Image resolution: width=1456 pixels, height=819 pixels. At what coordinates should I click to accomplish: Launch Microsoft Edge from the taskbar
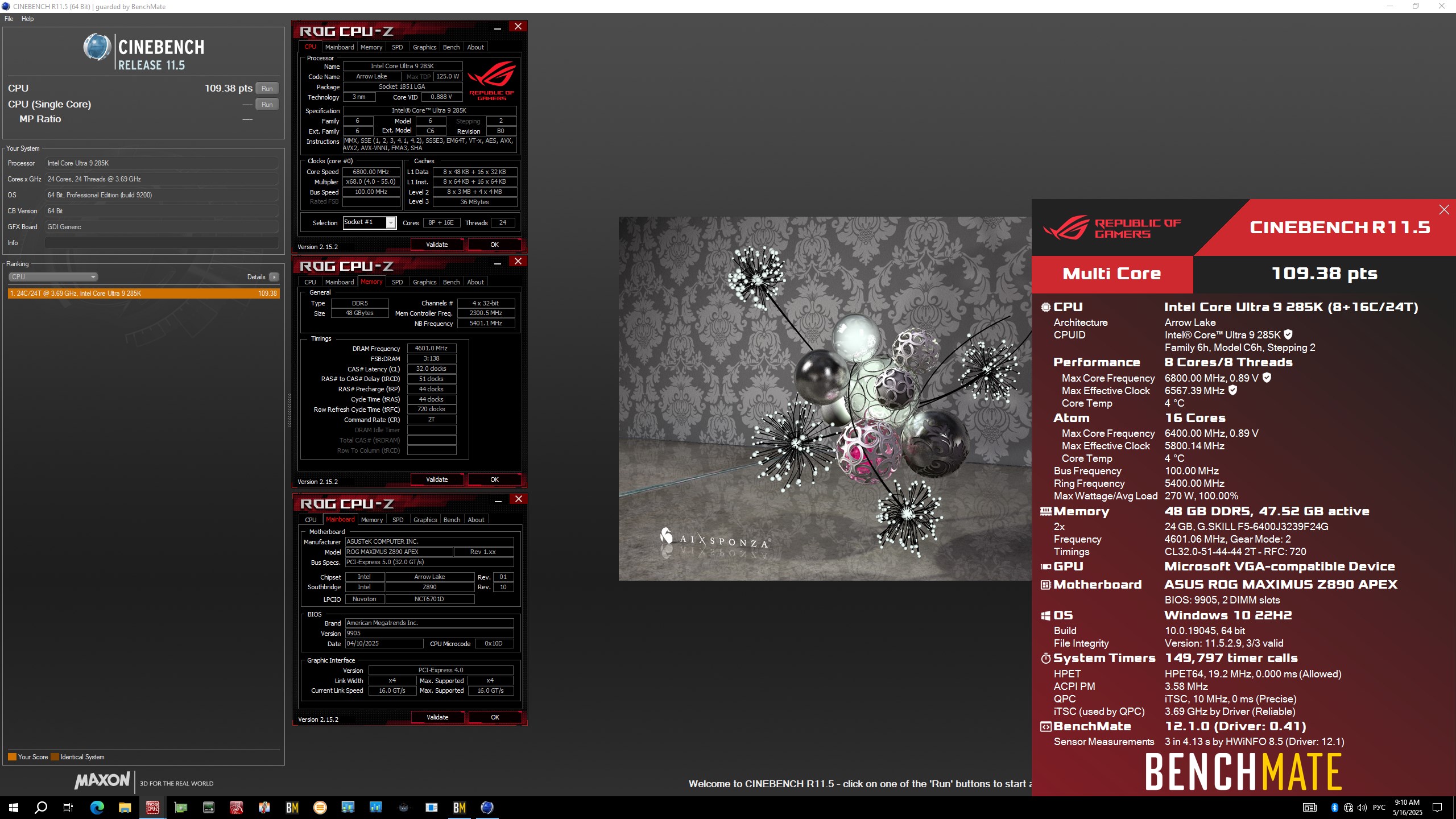(97, 807)
